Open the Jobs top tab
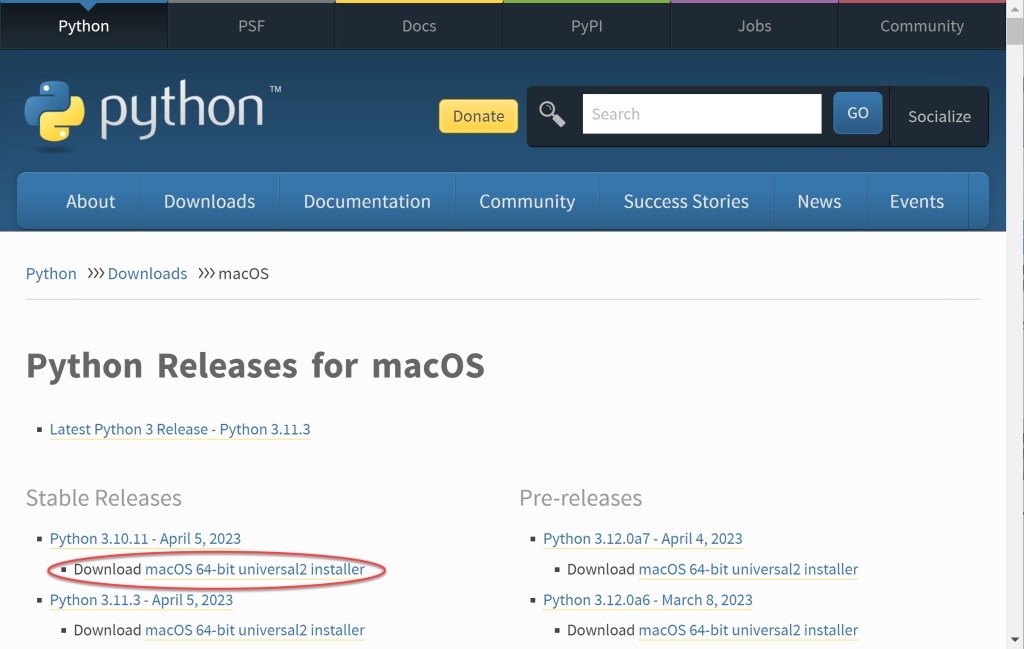Viewport: 1024px width, 649px height. point(754,26)
